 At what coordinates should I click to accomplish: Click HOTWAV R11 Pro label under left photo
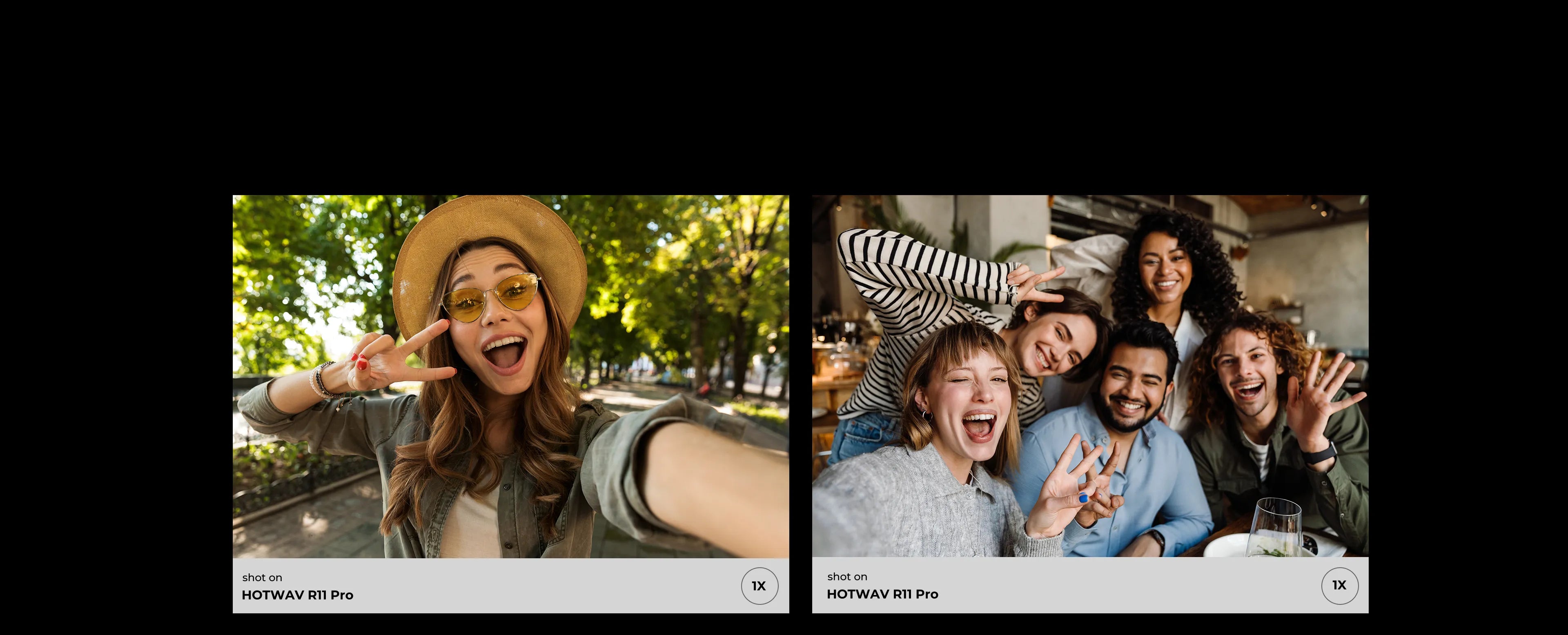point(297,595)
